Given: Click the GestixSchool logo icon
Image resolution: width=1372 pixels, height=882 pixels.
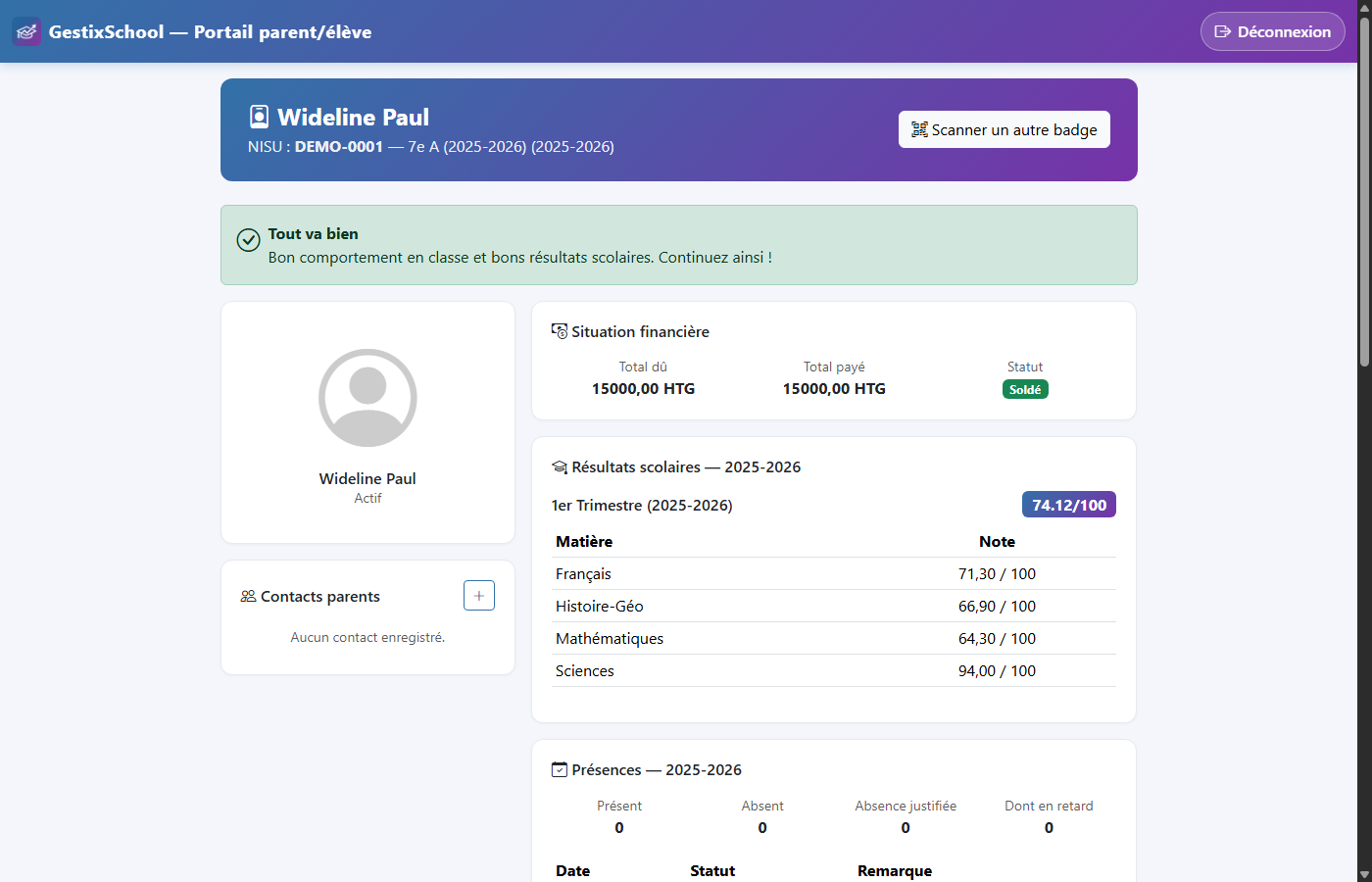Looking at the screenshot, I should 26,31.
